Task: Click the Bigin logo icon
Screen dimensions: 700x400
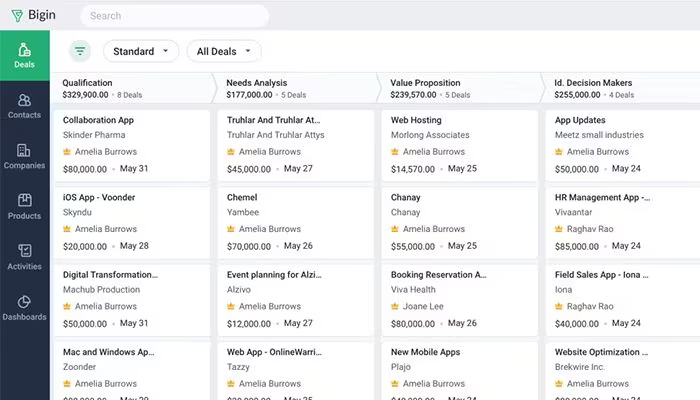Action: click(x=17, y=16)
